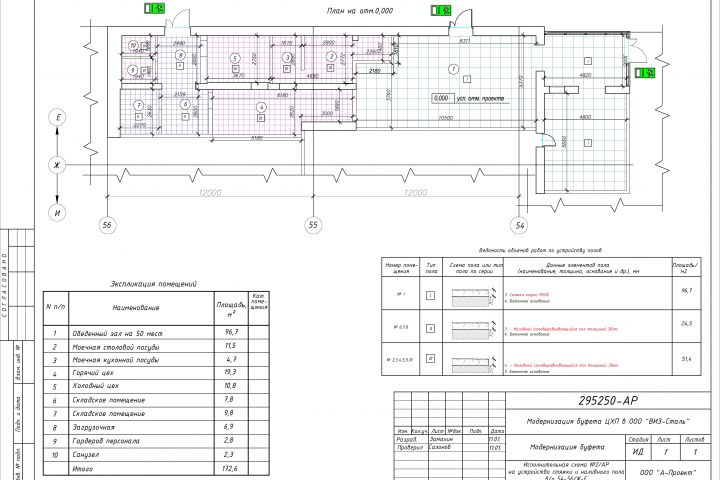Viewport: 720px width, 480px height.
Task: Click the 0,000 elevation mark box
Action: point(441,98)
